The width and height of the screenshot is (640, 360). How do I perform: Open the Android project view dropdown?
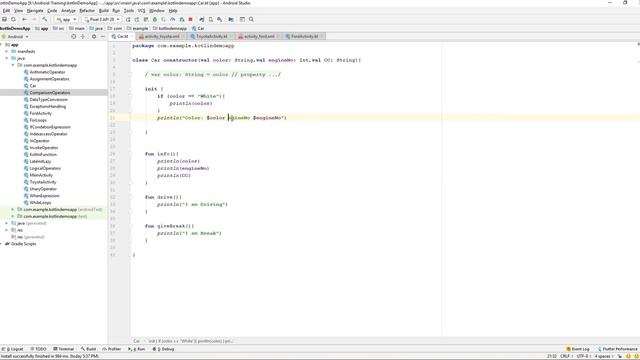click(x=16, y=36)
